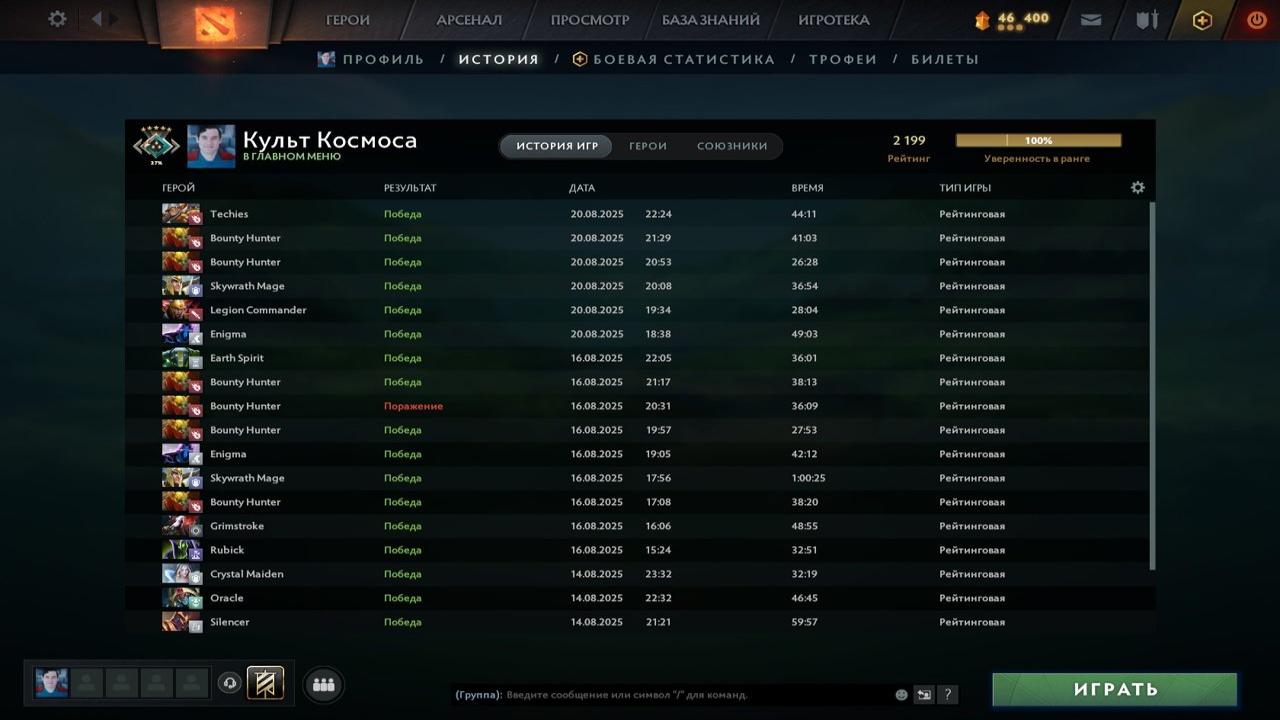Open the party finder group icon

click(323, 685)
